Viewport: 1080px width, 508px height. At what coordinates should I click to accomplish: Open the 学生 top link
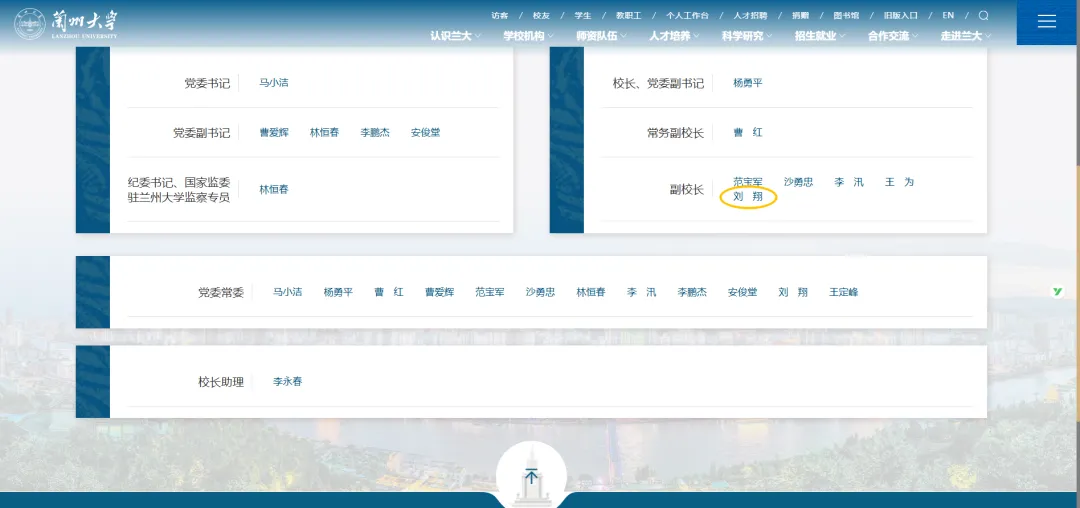pos(583,15)
